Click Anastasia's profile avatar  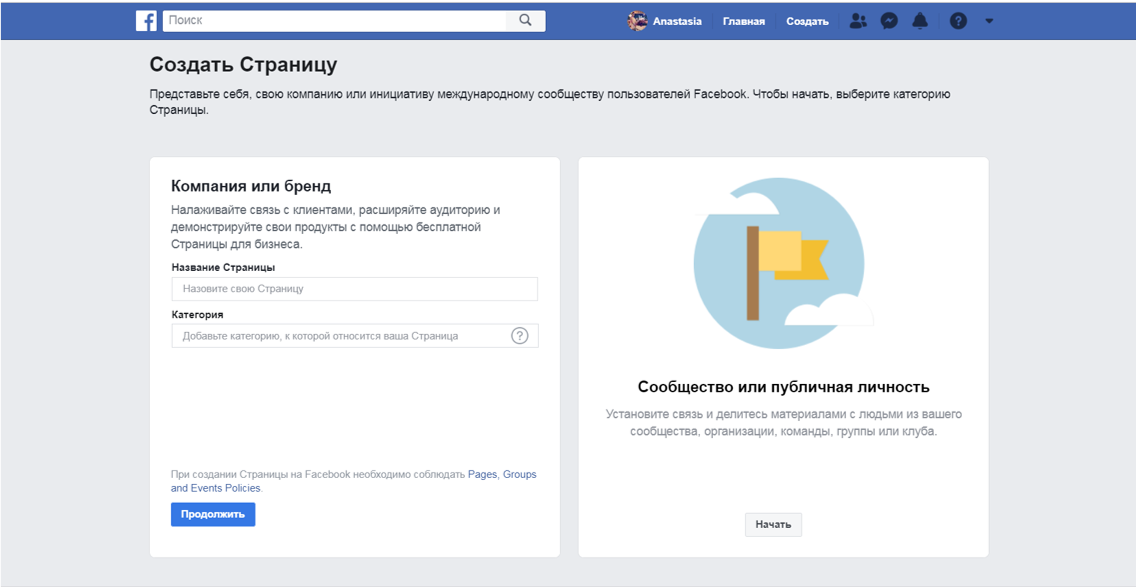637,21
